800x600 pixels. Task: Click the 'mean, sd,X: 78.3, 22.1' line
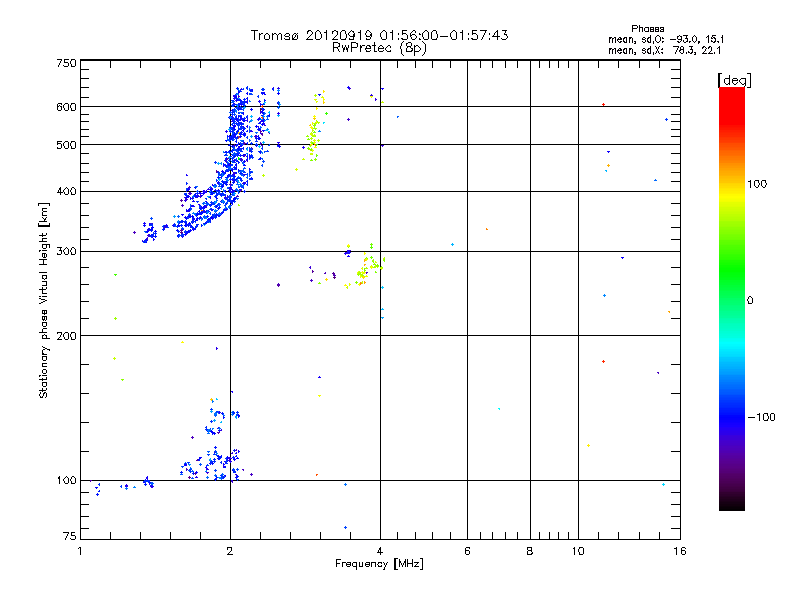pyautogui.click(x=664, y=50)
